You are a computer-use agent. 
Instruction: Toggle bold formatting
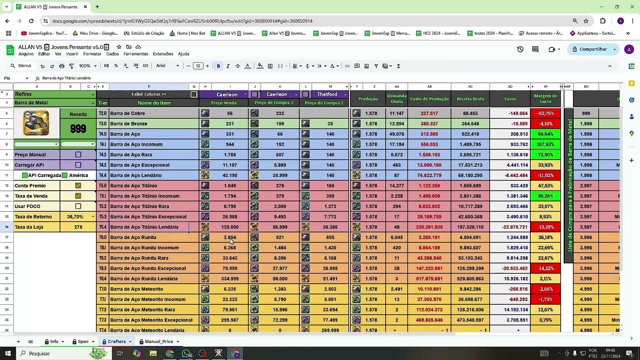click(218, 66)
